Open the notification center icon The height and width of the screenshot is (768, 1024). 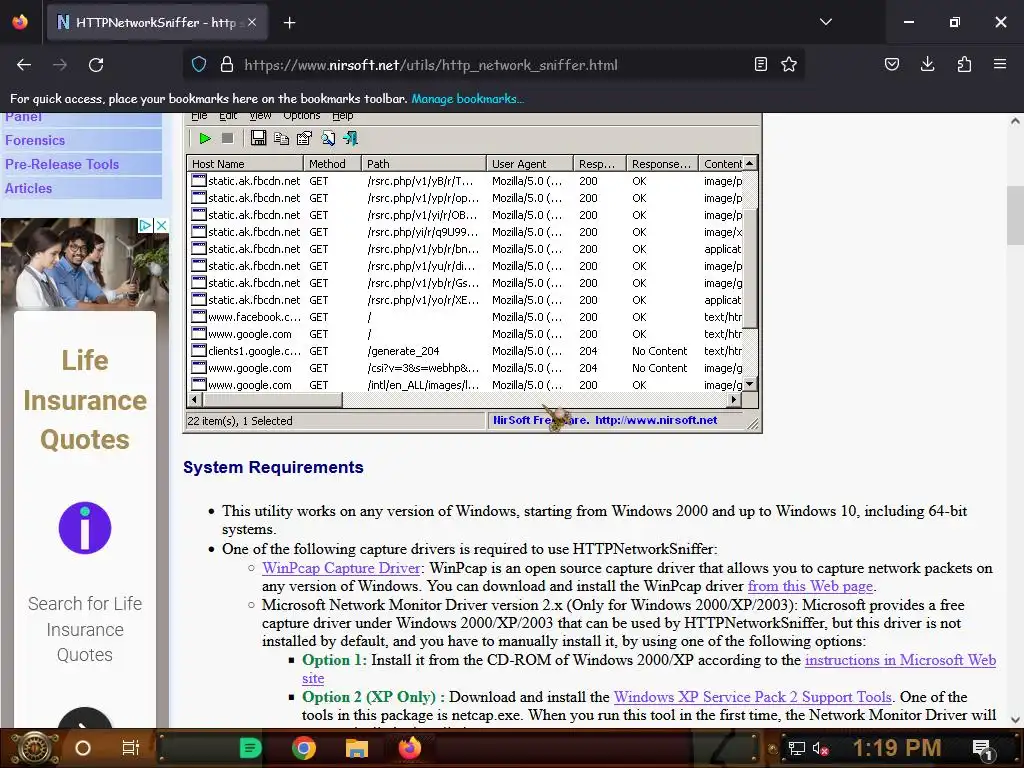983,749
